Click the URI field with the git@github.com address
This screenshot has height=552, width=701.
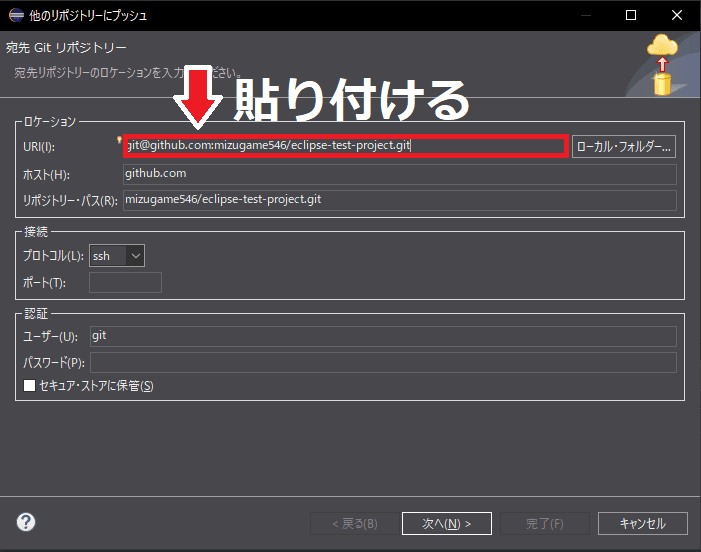tap(345, 147)
